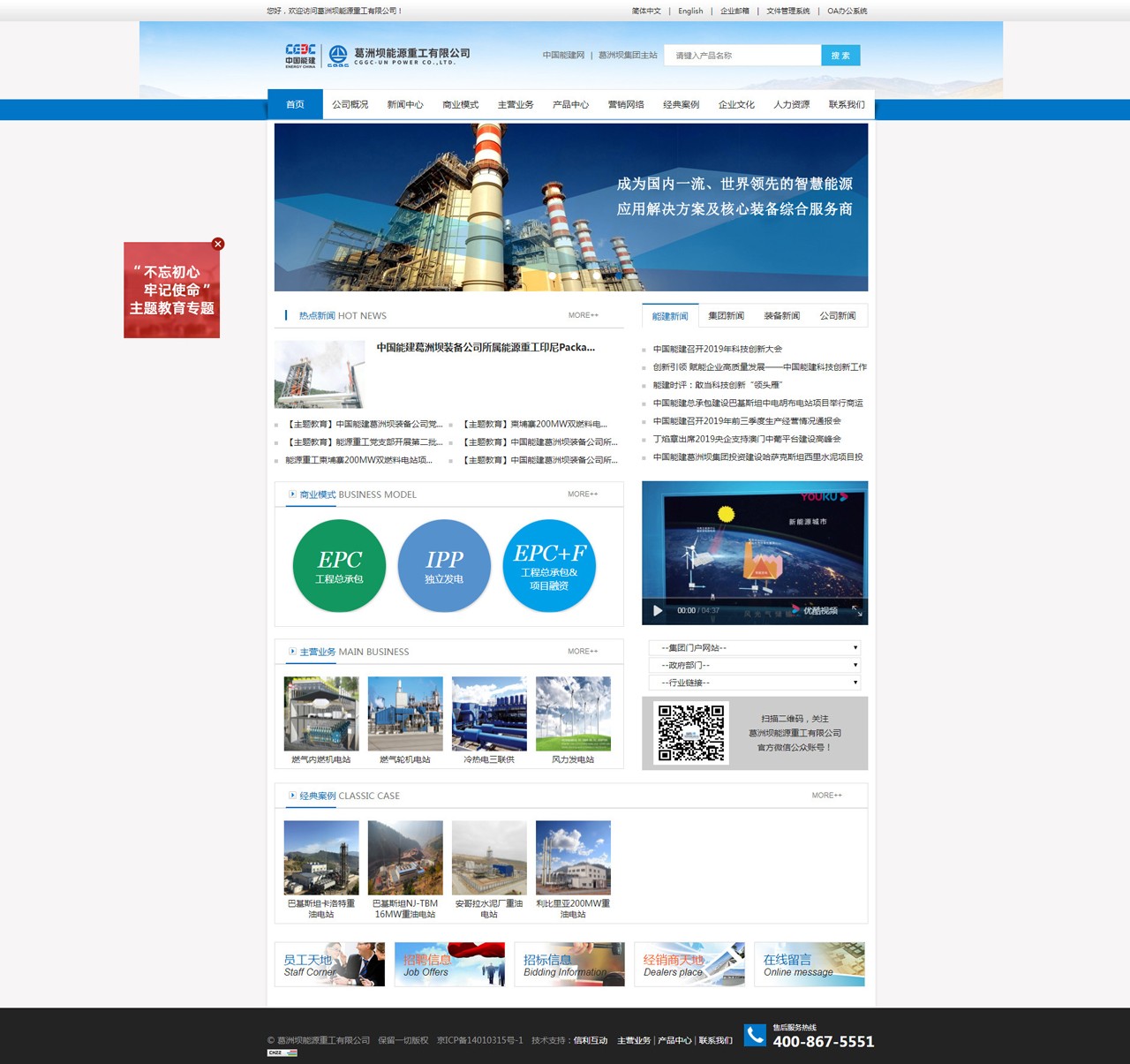Expand the 集团门户网站 dropdown
The image size is (1130, 1064).
(755, 648)
